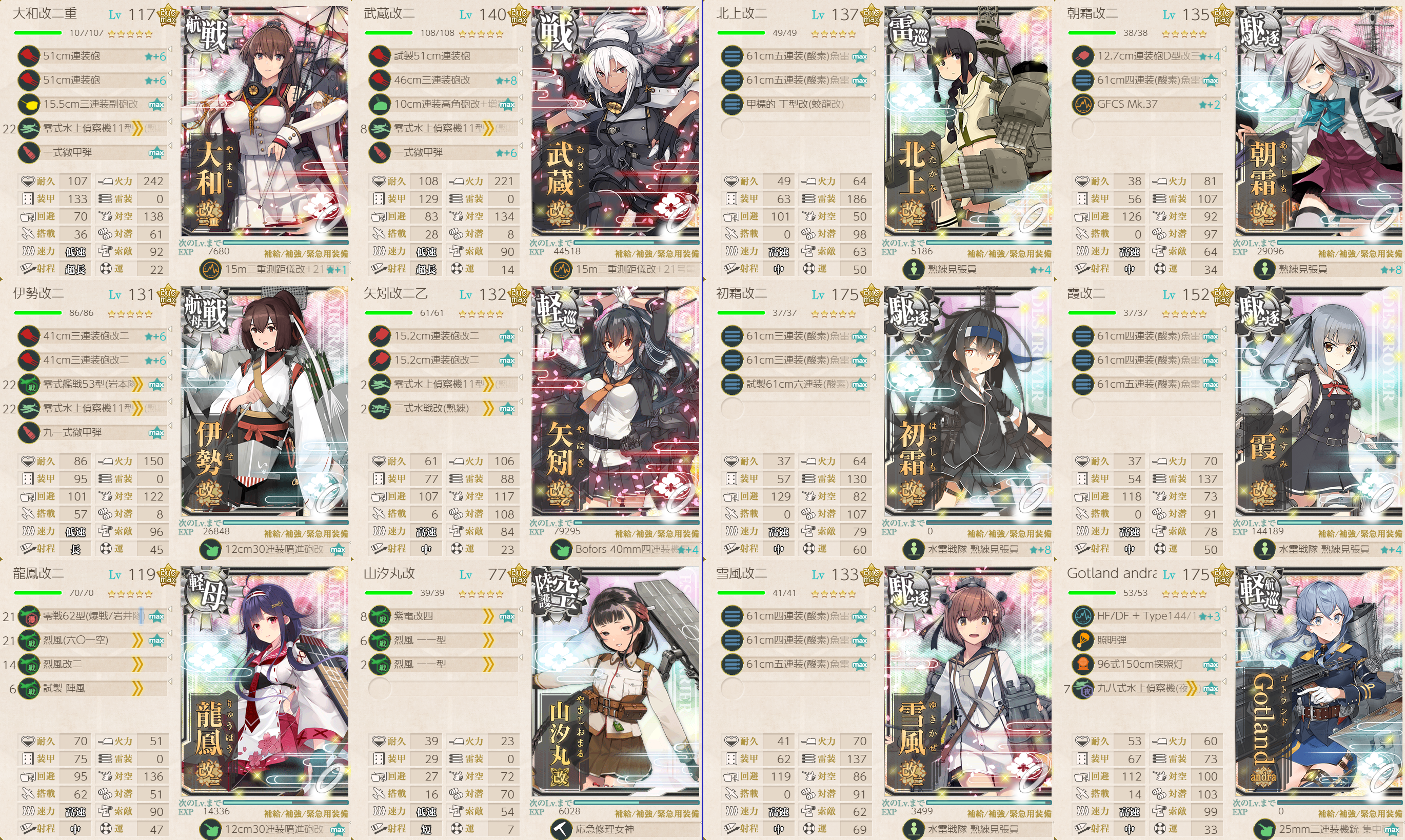Expand arrow next to 試製51cm連装砲 on 武蔵改二
The width and height of the screenshot is (1405, 840).
521,50
